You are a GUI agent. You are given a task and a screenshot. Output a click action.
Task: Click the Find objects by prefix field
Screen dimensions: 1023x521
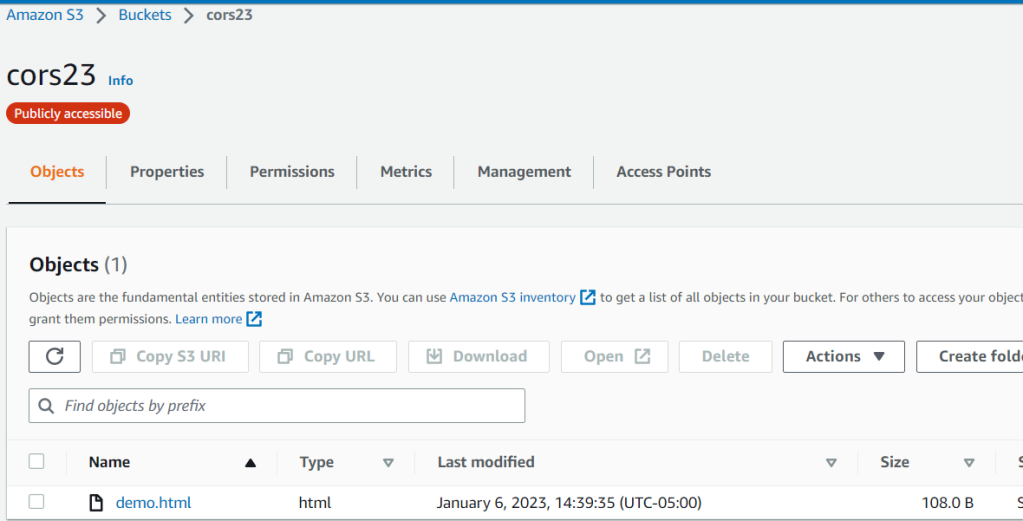pyautogui.click(x=277, y=406)
